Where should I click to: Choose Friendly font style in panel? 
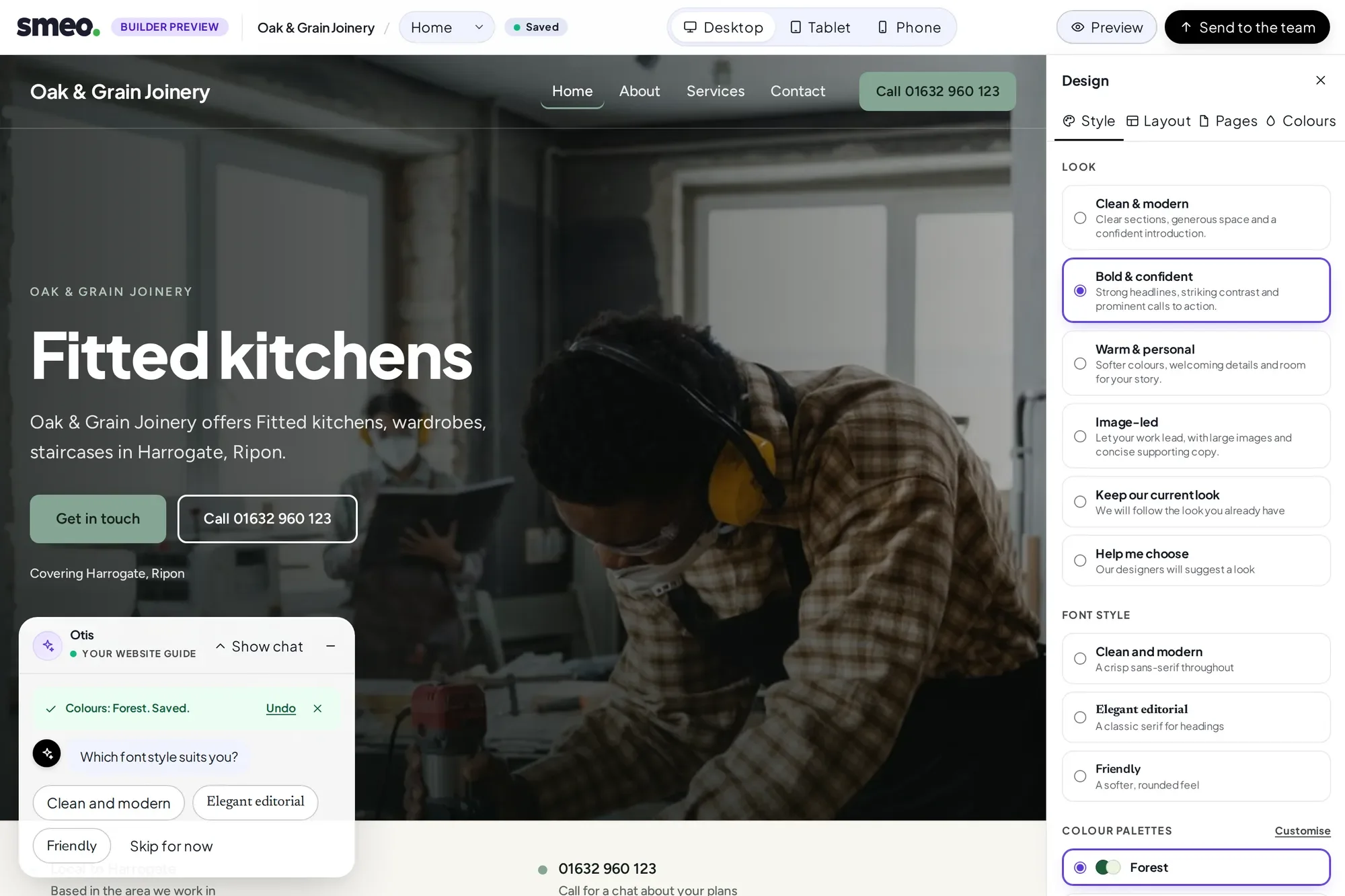click(x=1196, y=776)
